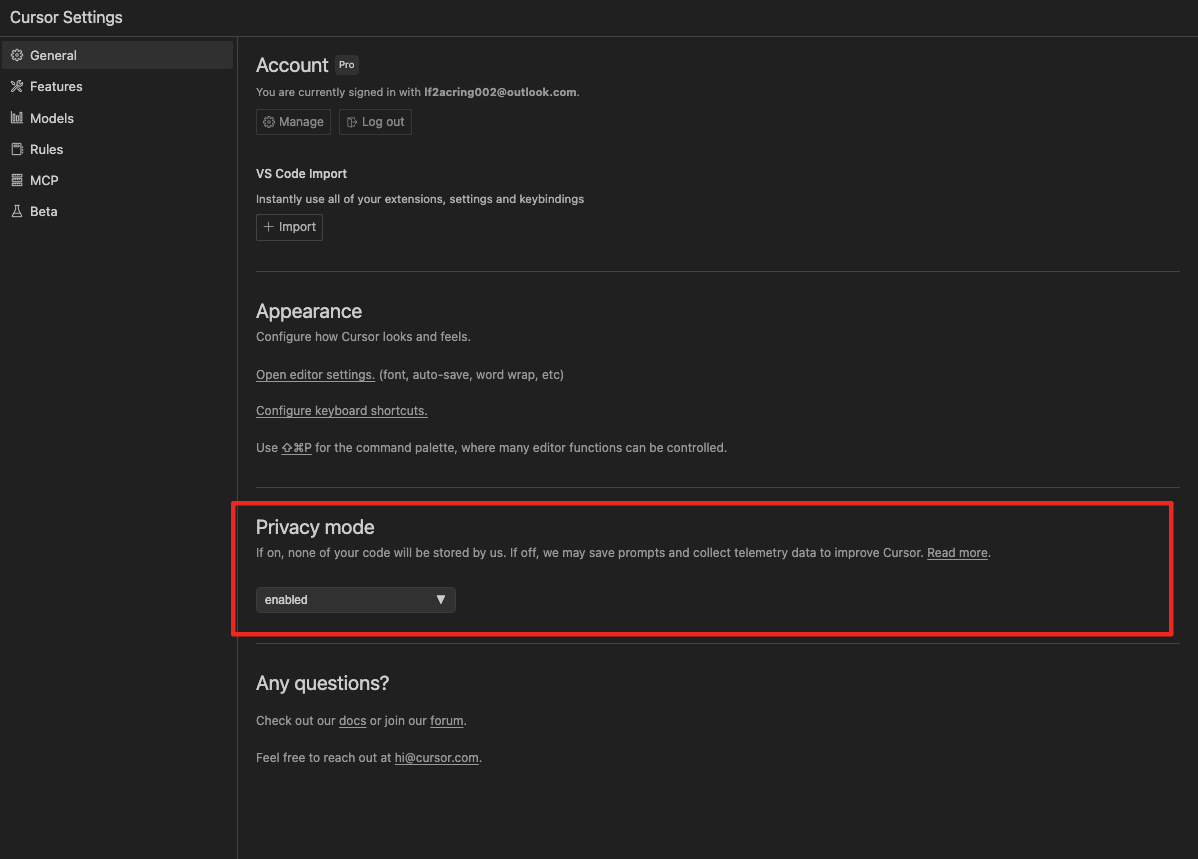Go to the MCP settings section

pos(44,180)
